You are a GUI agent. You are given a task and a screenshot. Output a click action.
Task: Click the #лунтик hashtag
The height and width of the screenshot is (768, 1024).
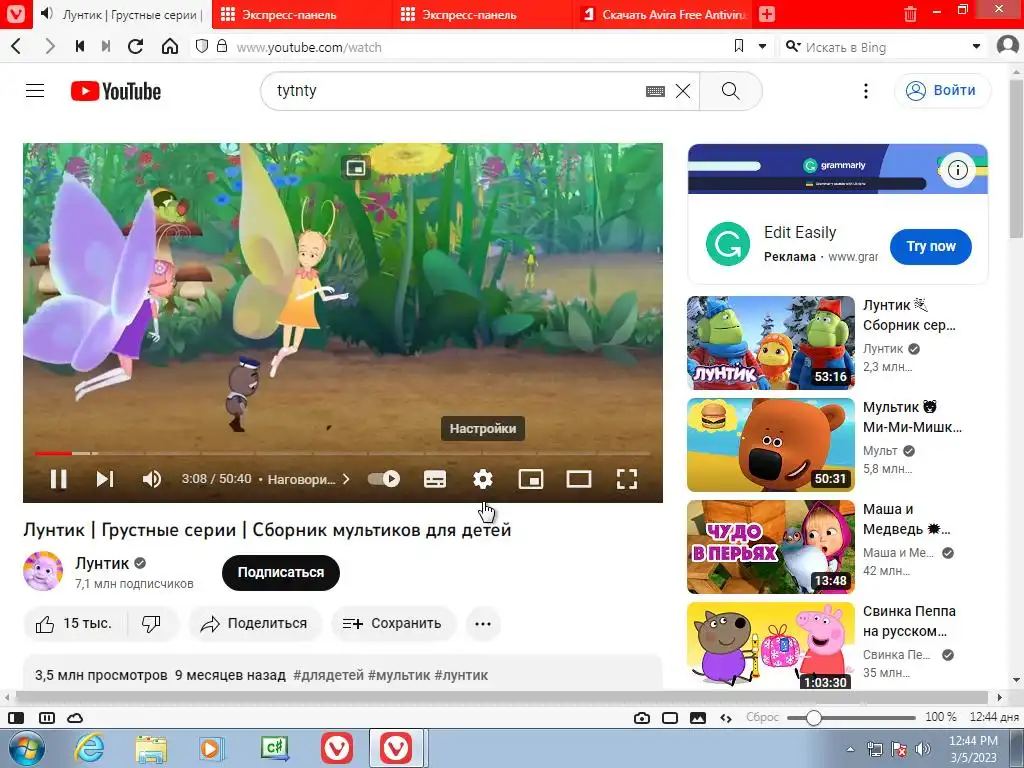[x=461, y=675]
